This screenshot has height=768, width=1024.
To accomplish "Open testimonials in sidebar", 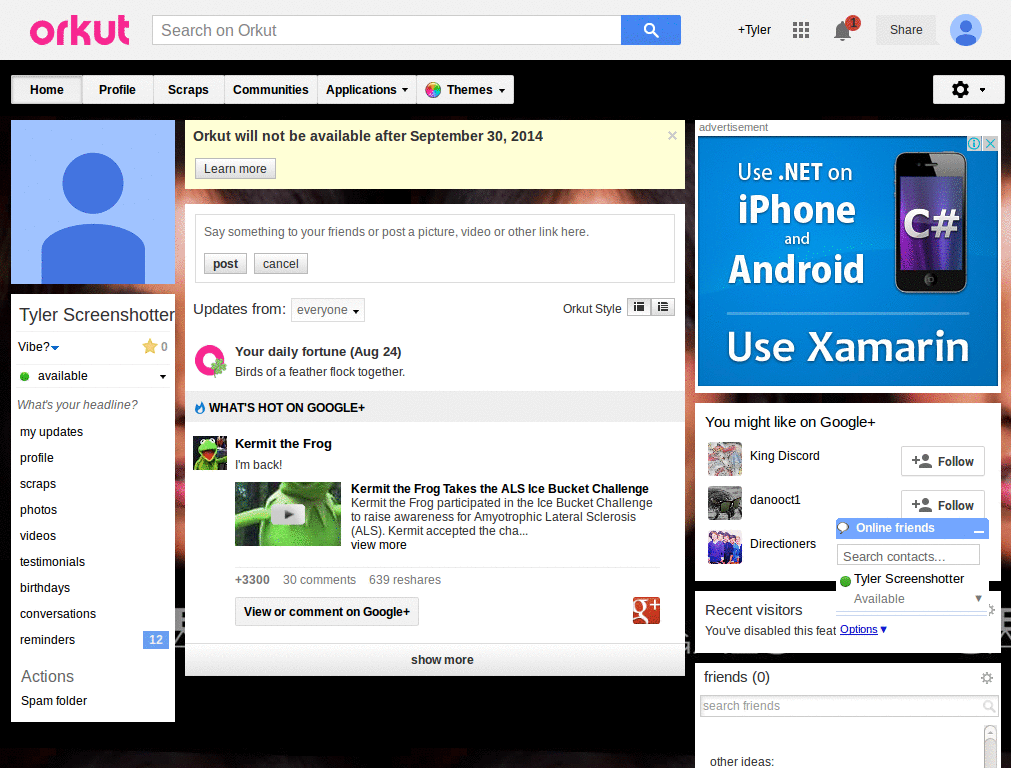I will (x=52, y=562).
